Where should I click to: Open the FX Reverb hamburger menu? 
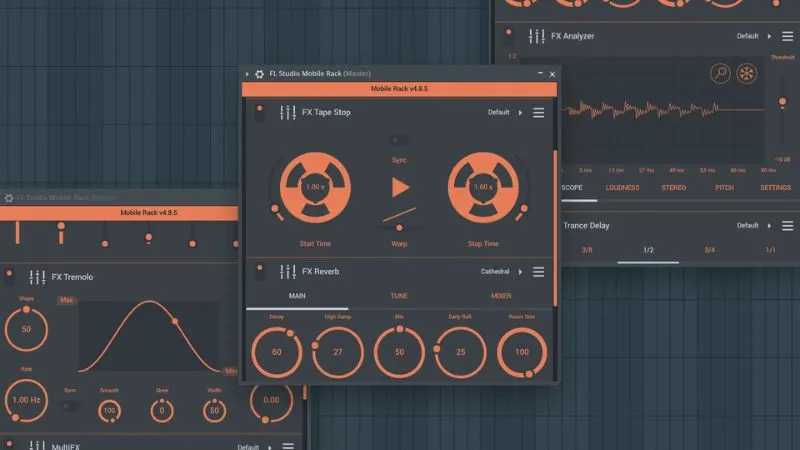point(538,271)
